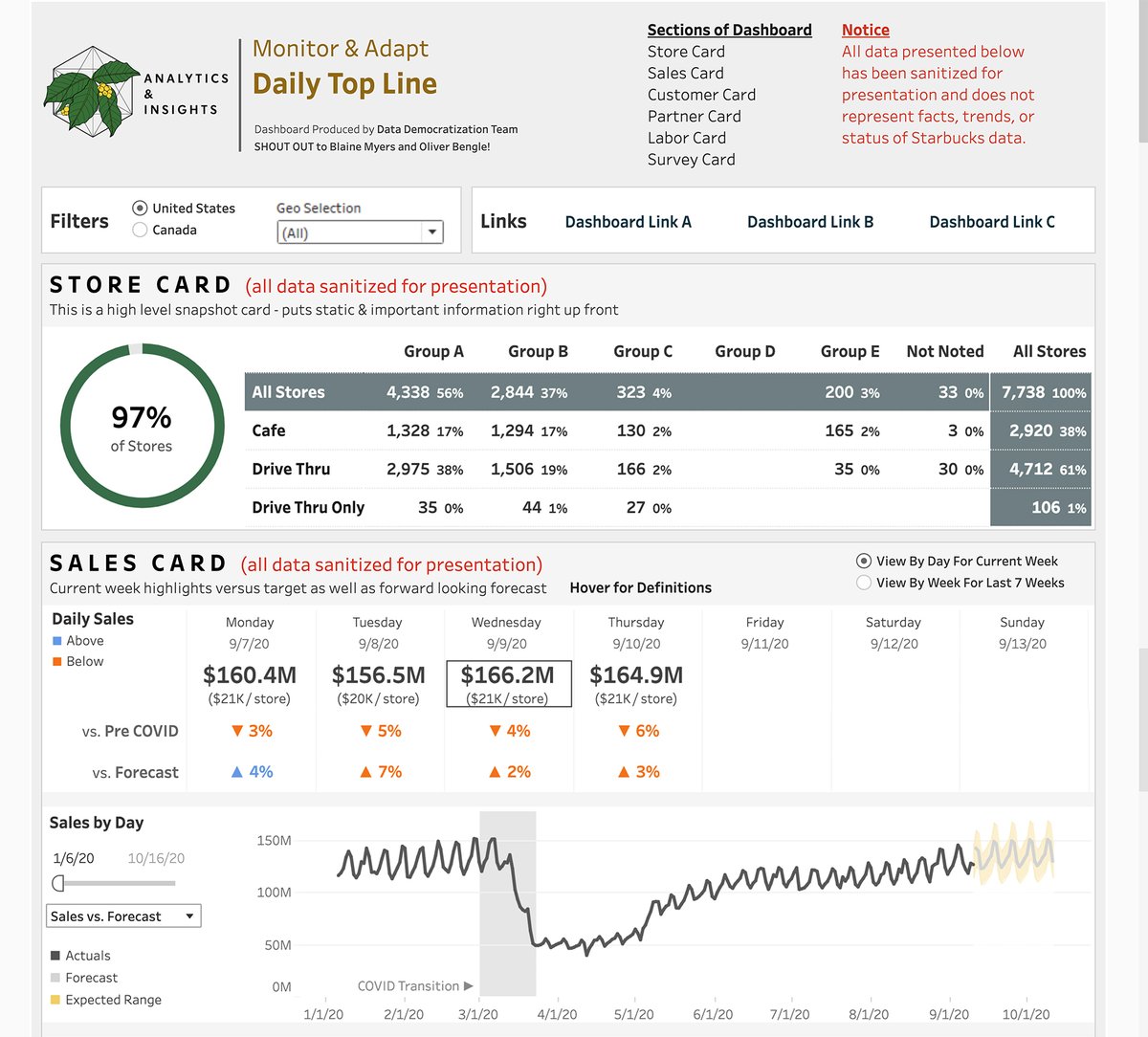The height and width of the screenshot is (1037, 1148).
Task: Select Wednesday's $166.2M highlighted sales cell
Action: tap(508, 683)
